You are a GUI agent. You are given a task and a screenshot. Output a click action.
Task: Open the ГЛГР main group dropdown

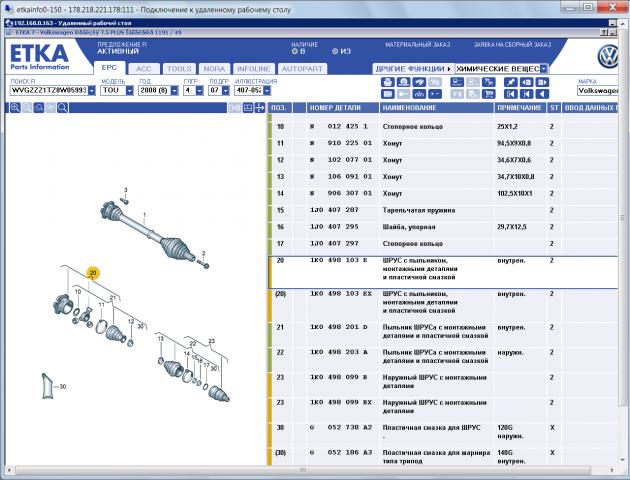click(200, 90)
